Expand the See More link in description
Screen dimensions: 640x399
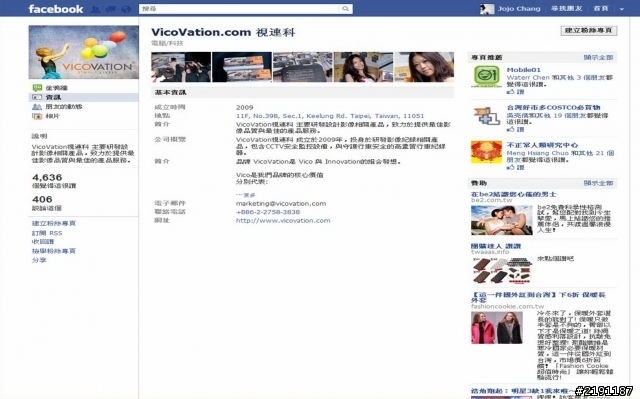tap(245, 195)
